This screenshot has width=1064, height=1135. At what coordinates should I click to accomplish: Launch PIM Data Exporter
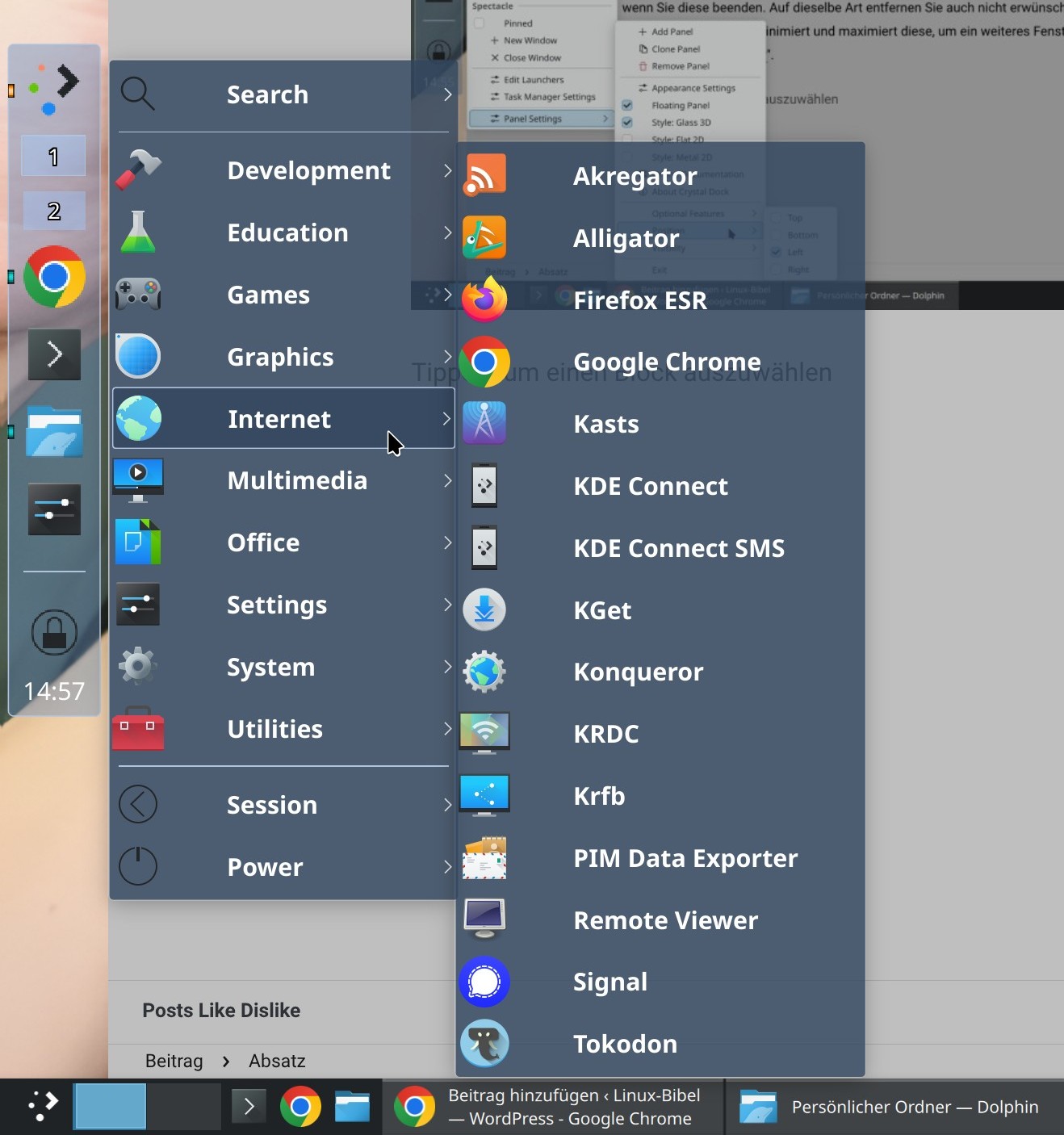(x=660, y=858)
